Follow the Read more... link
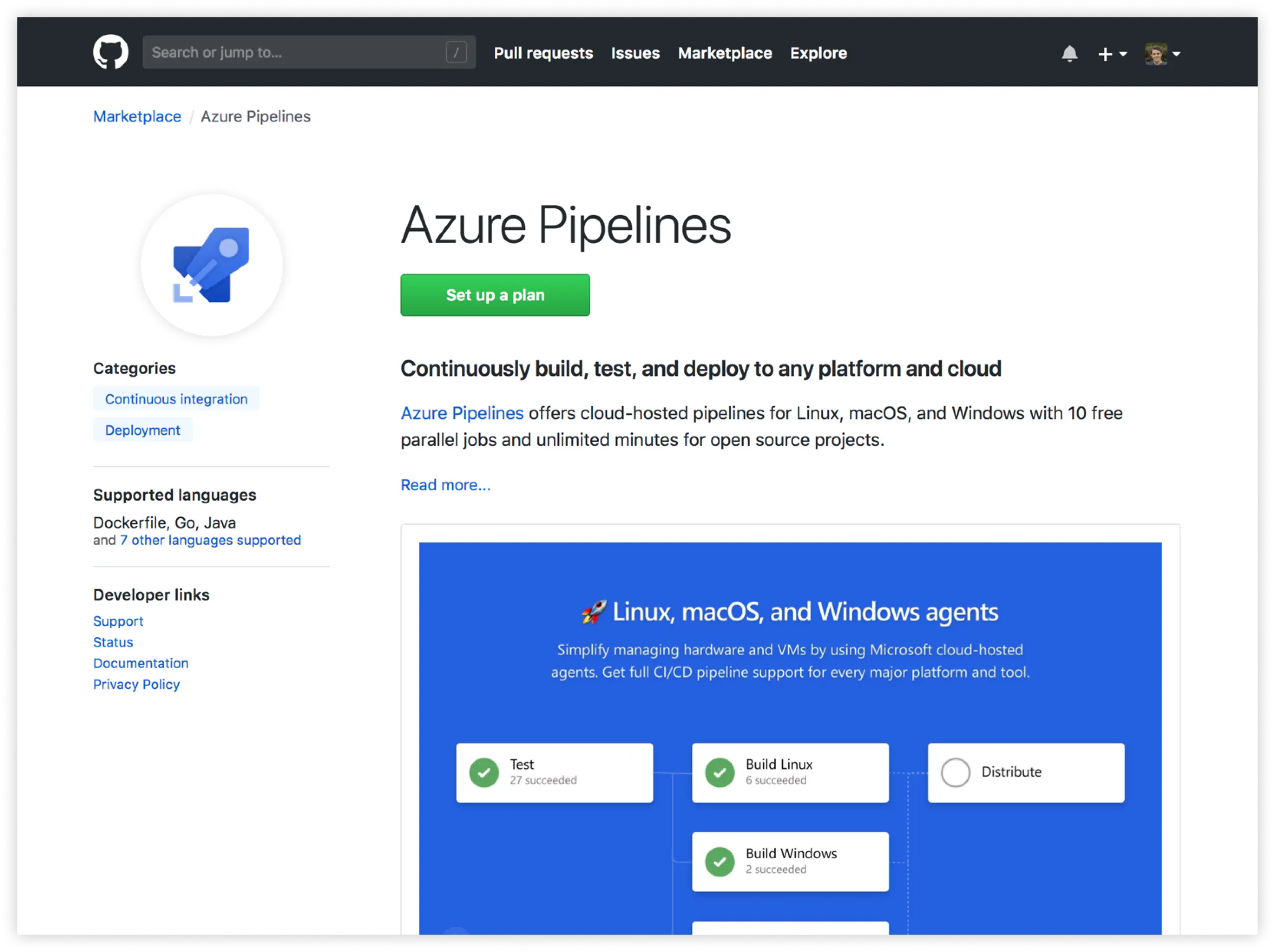The width and height of the screenshot is (1275, 952). tap(446, 485)
